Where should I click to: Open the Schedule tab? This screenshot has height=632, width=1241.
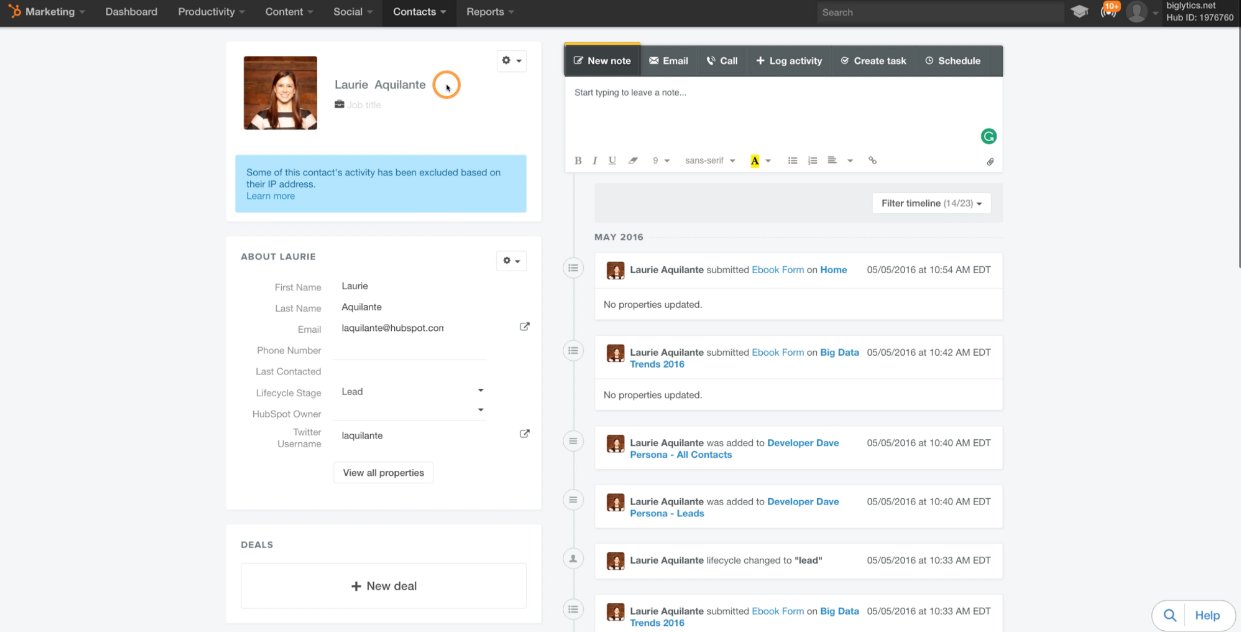[x=952, y=61]
